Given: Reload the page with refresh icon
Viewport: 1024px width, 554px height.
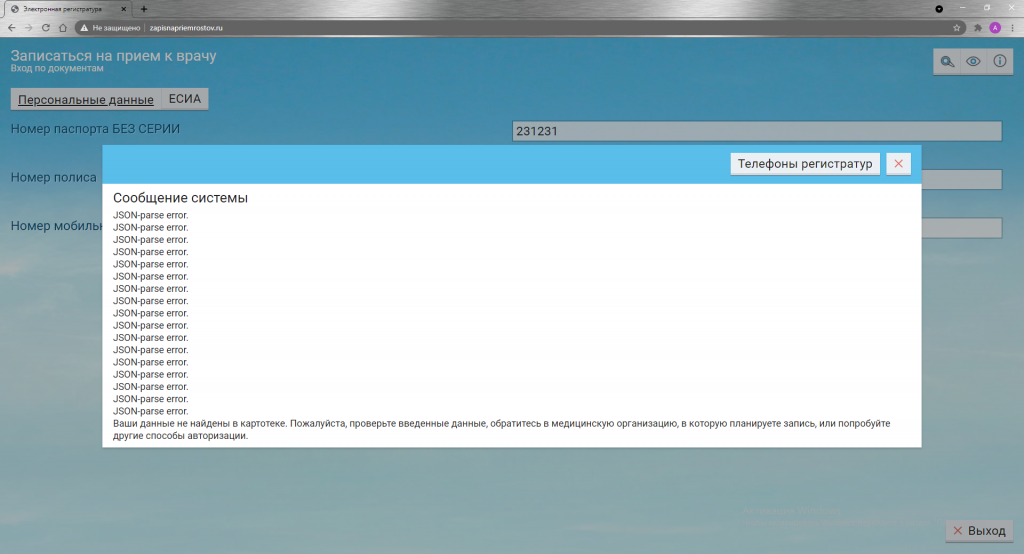Looking at the screenshot, I should coord(46,28).
